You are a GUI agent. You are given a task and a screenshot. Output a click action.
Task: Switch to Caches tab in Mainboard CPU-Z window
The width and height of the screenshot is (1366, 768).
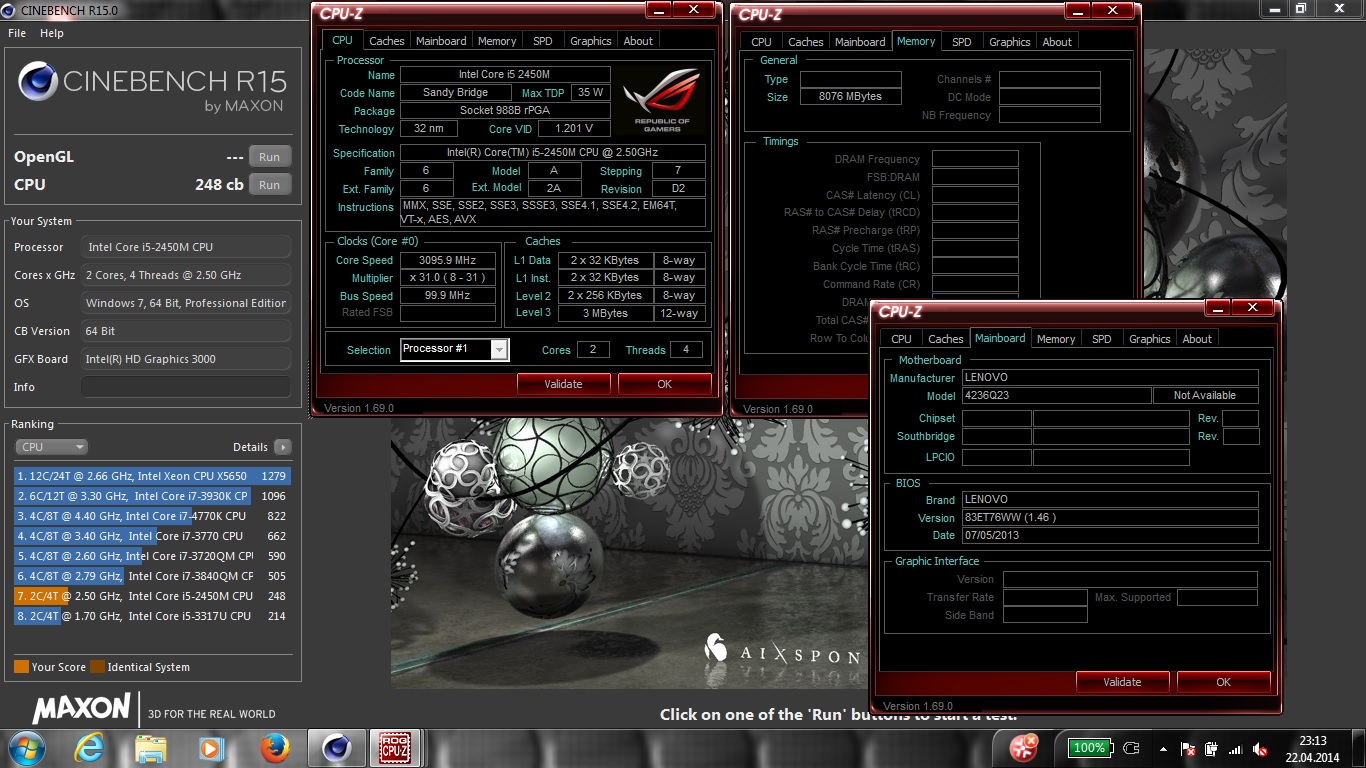pos(945,339)
